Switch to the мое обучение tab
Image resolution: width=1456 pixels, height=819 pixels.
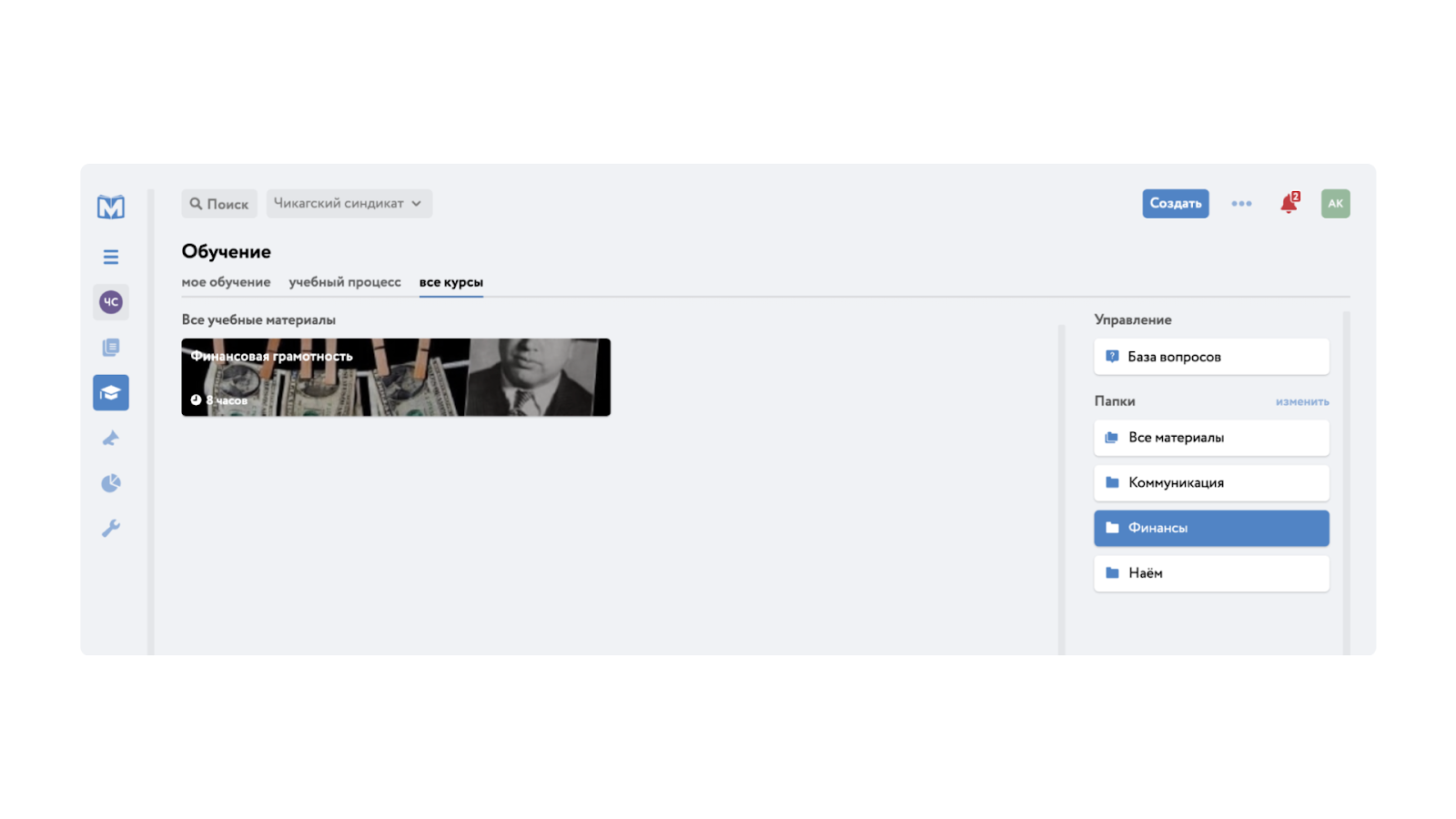click(x=226, y=282)
